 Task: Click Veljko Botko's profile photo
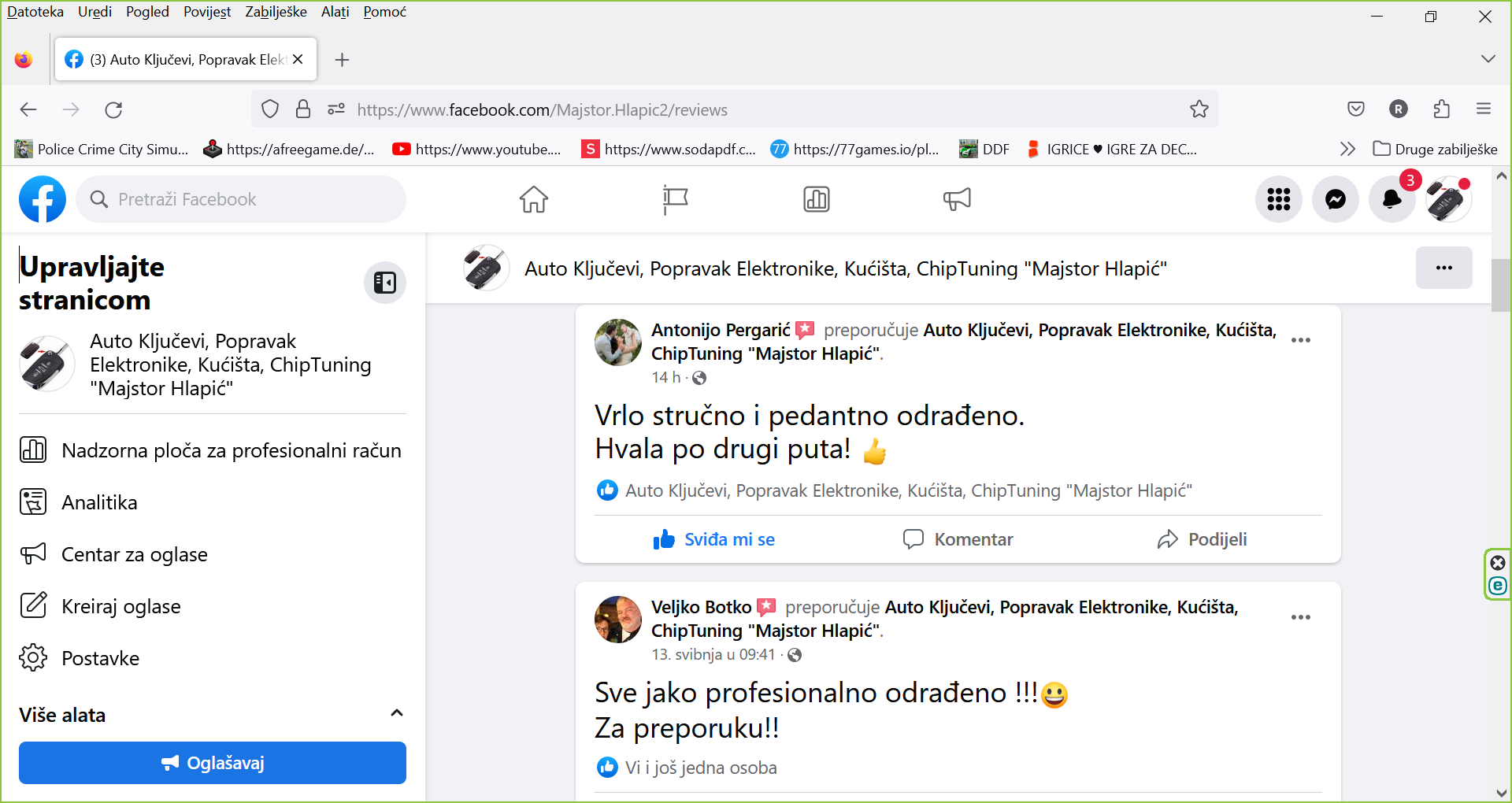[618, 620]
